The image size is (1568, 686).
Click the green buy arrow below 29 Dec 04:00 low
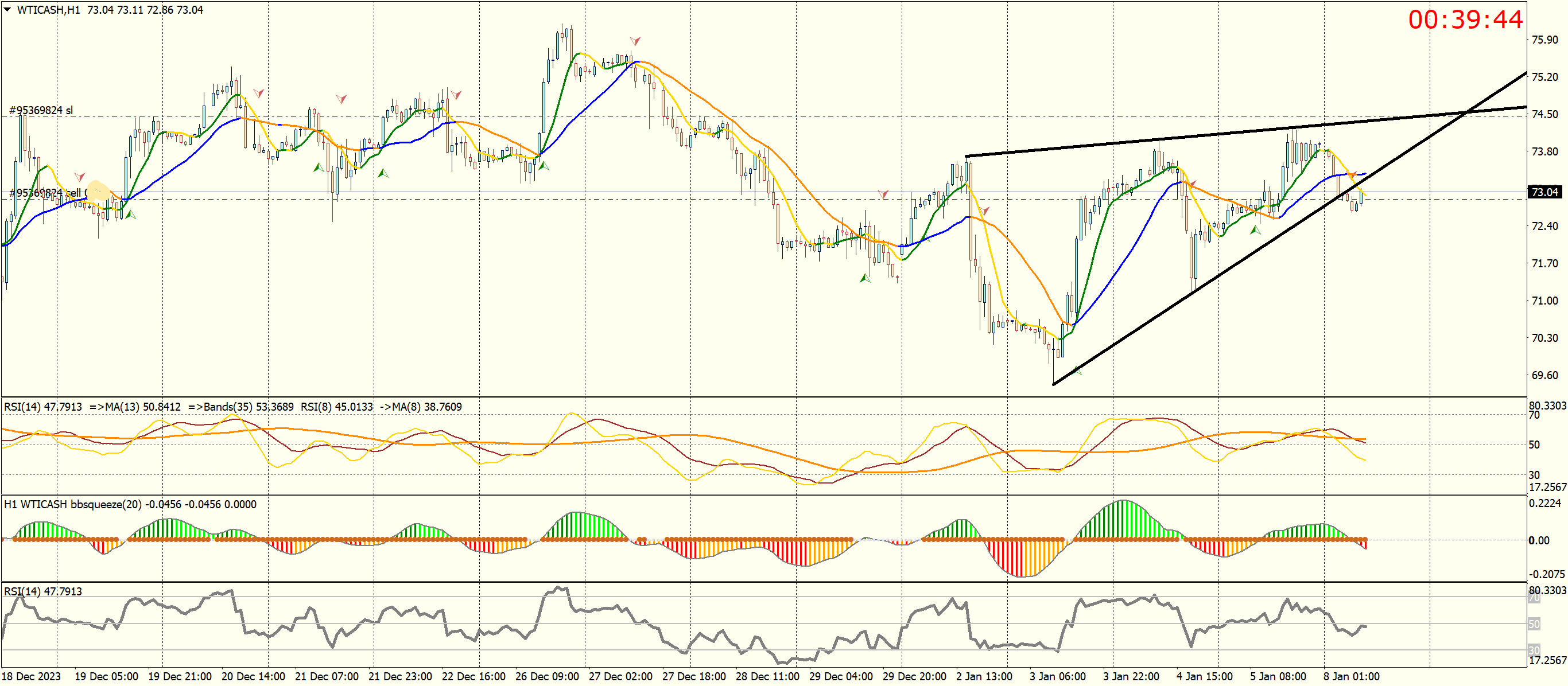(x=864, y=278)
